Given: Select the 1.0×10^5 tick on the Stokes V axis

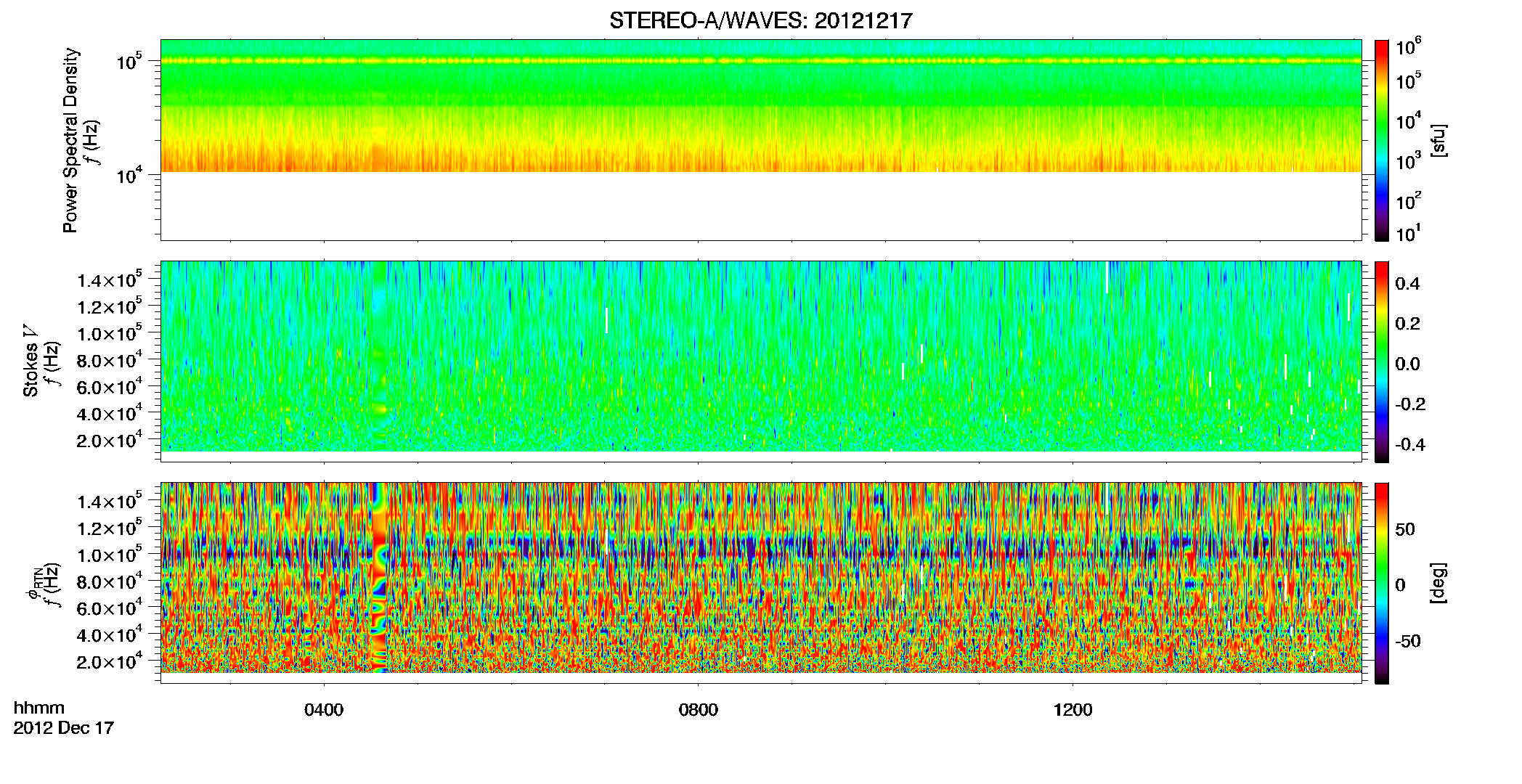Looking at the screenshot, I should click(110, 333).
